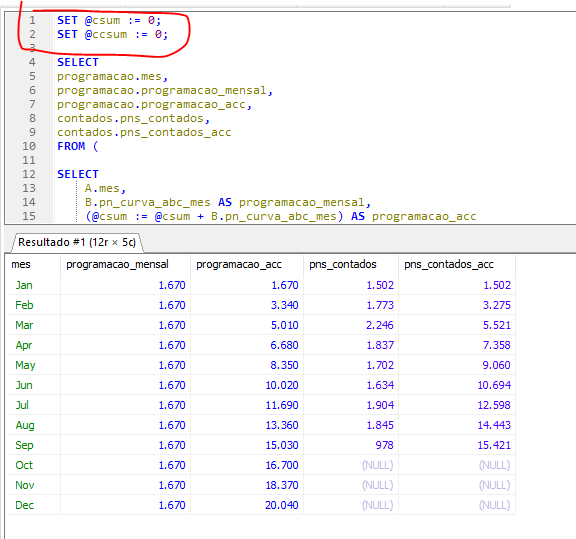The height and width of the screenshot is (539, 576).
Task: Click the programacao_acc column header
Action: pos(247,265)
